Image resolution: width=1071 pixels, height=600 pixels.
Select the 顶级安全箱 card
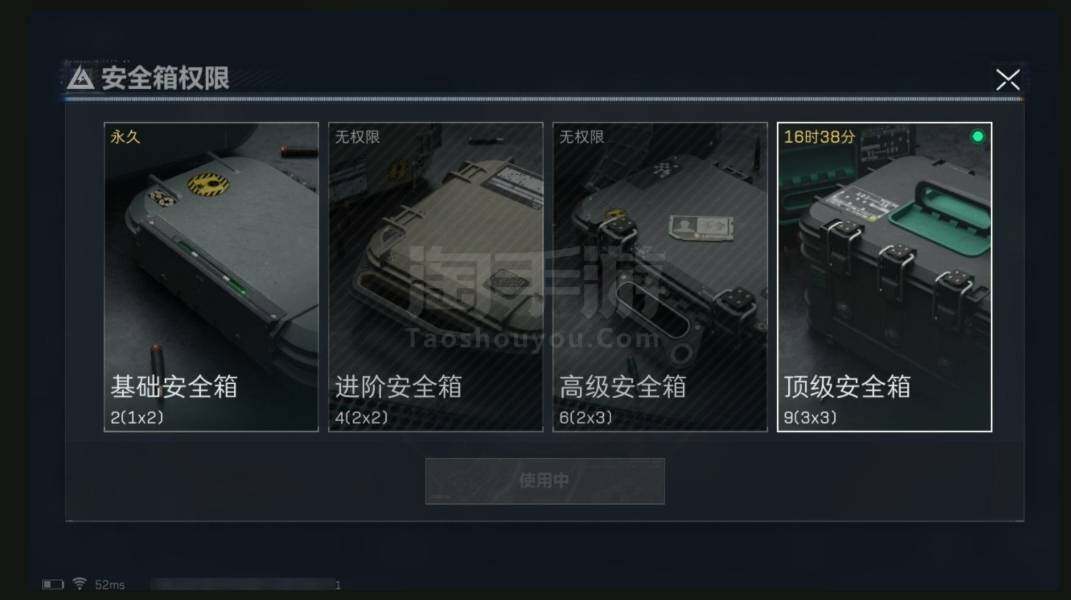pos(885,277)
